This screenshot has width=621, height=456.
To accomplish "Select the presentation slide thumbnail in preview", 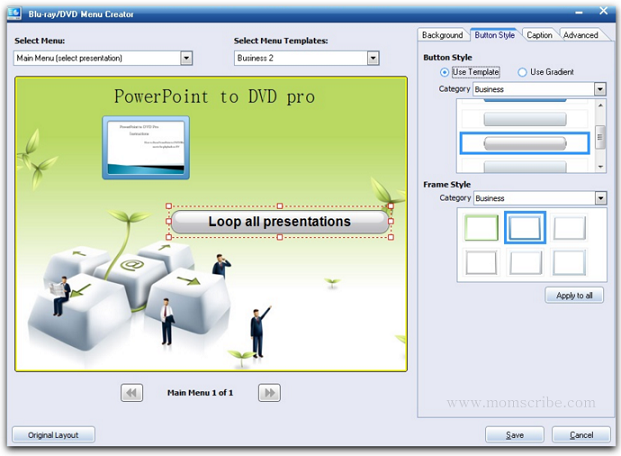I will pyautogui.click(x=146, y=147).
